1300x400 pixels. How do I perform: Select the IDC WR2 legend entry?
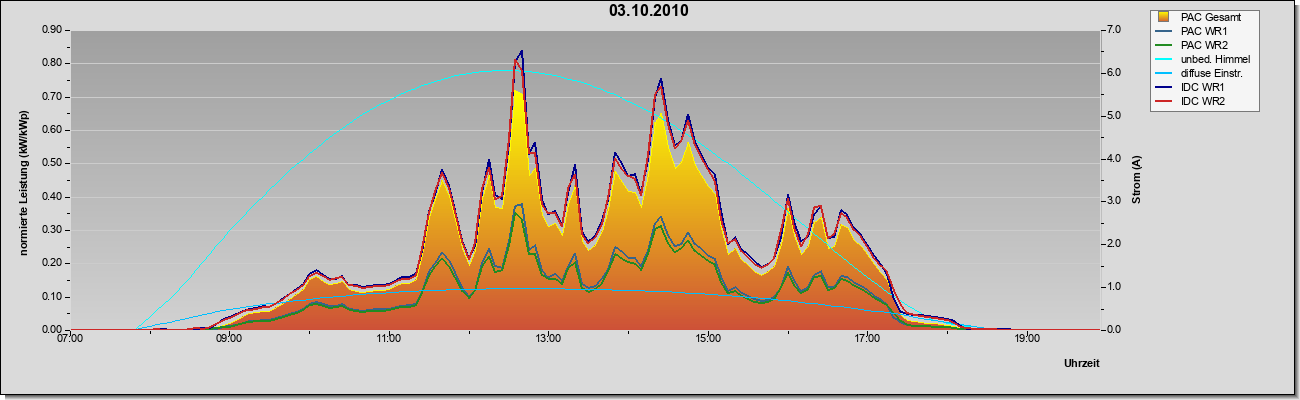click(1201, 102)
